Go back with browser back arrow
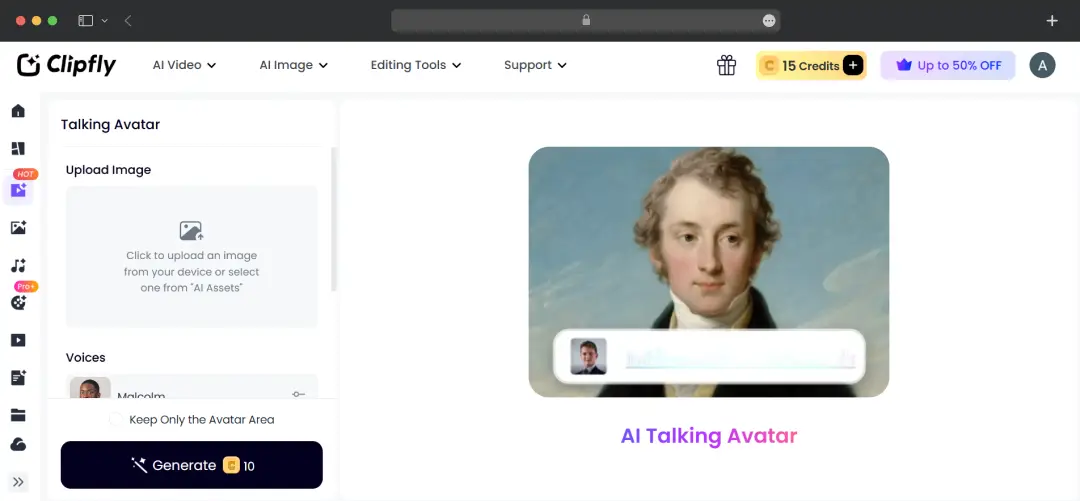1080x501 pixels. [128, 21]
